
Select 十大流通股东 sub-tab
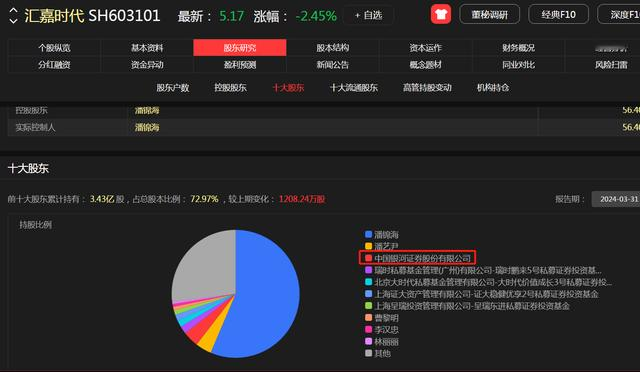point(354,87)
